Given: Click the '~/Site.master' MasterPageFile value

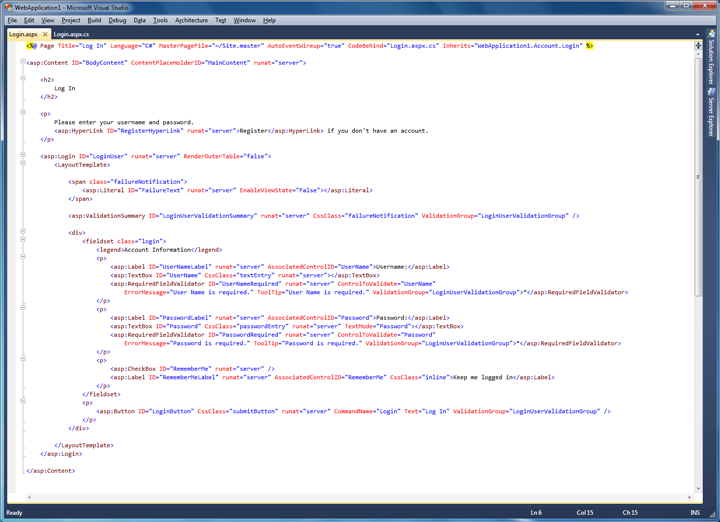Looking at the screenshot, I should (238, 46).
